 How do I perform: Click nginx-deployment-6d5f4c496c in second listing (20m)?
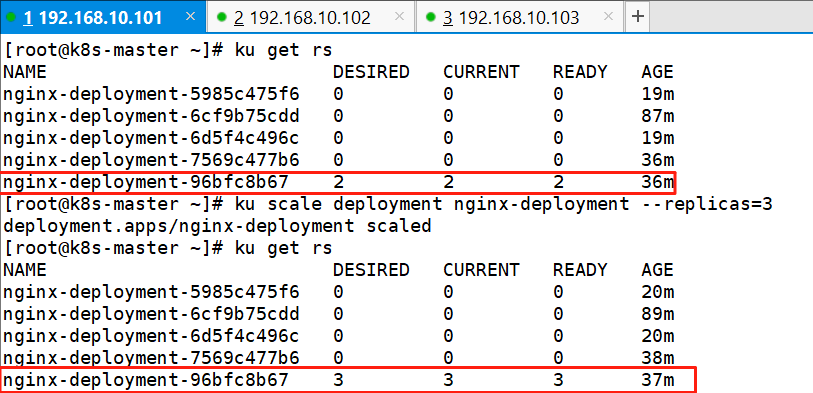[x=151, y=336]
